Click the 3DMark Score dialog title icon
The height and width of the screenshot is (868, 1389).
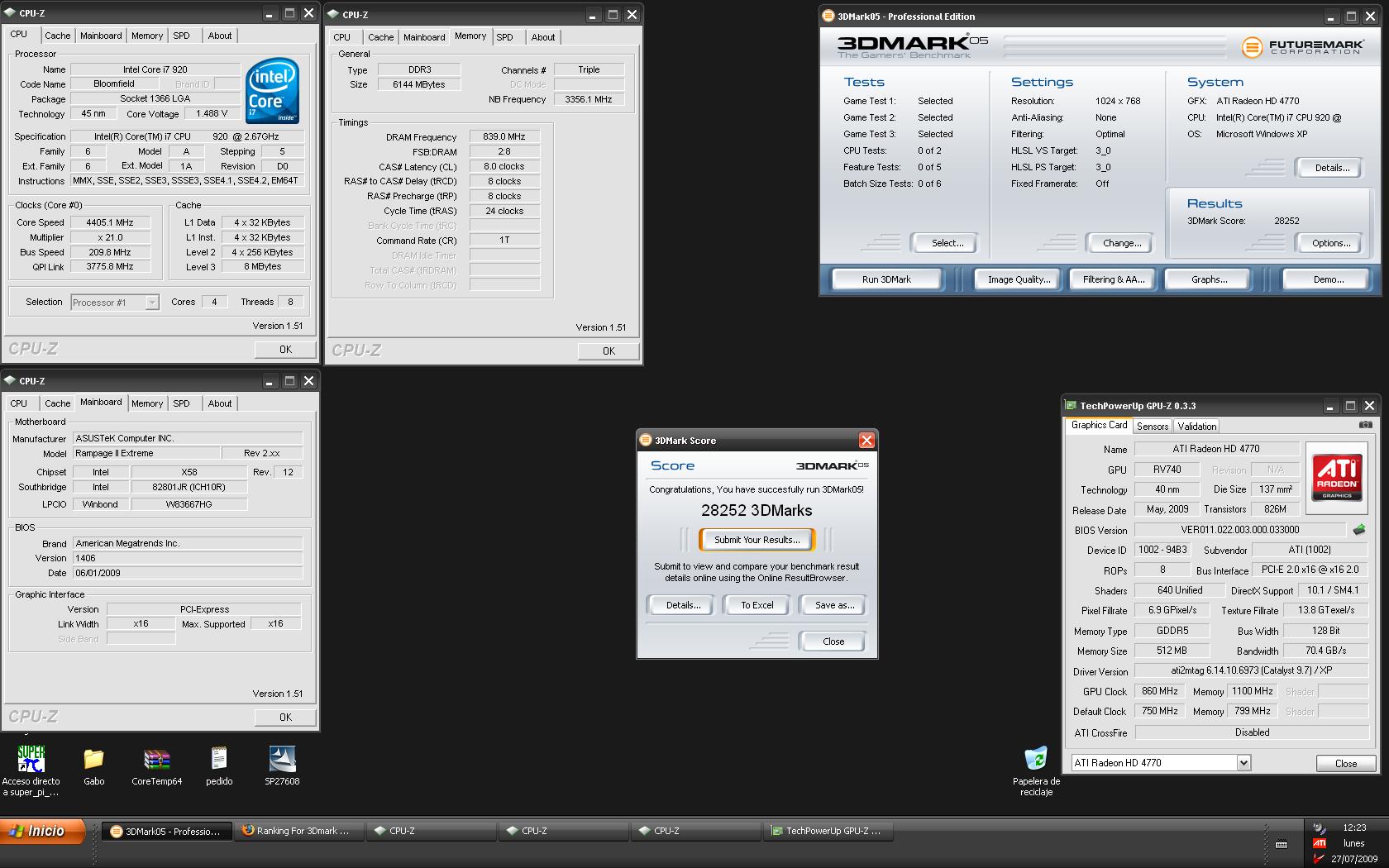point(646,441)
